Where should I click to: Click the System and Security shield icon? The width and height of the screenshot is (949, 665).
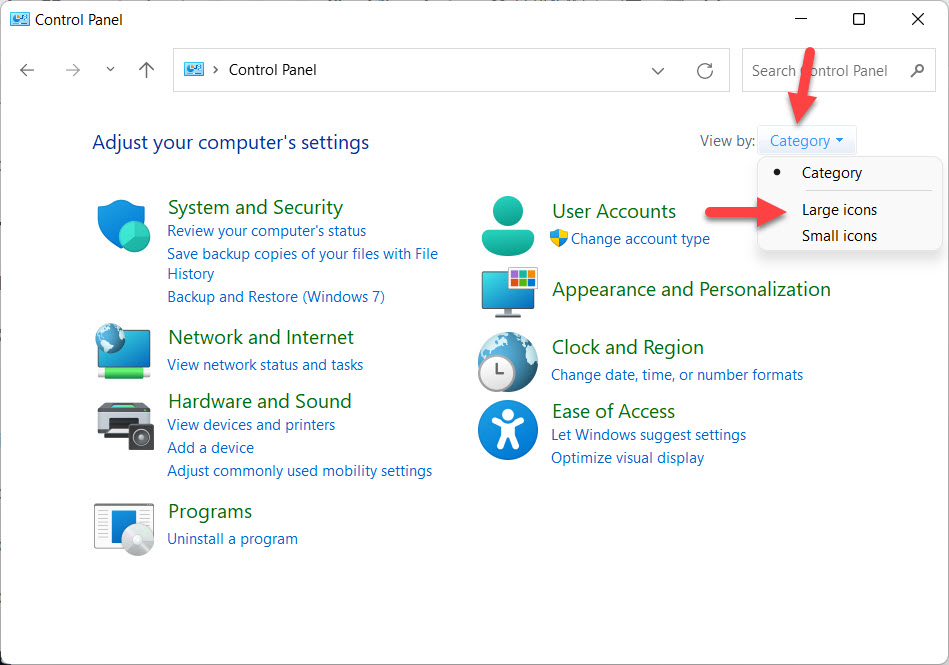pos(123,227)
